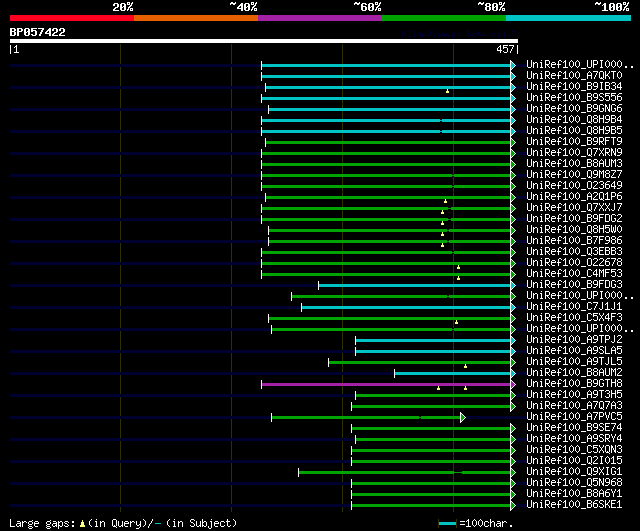
Task: Click the UniRef100_A7PVC5 label
Action: pos(574,417)
